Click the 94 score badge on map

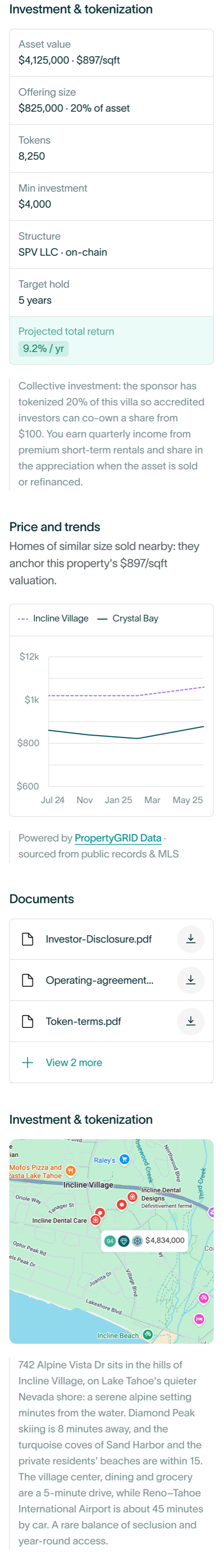click(110, 1240)
